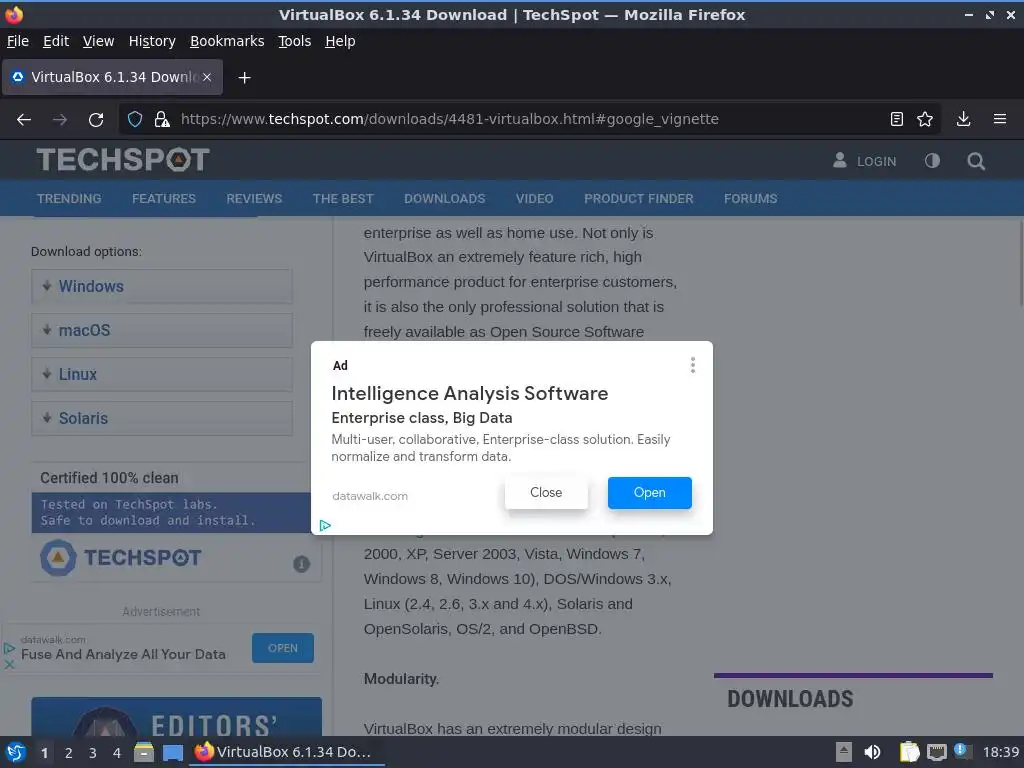Open the History menu
Image resolution: width=1024 pixels, height=768 pixels.
coord(152,41)
